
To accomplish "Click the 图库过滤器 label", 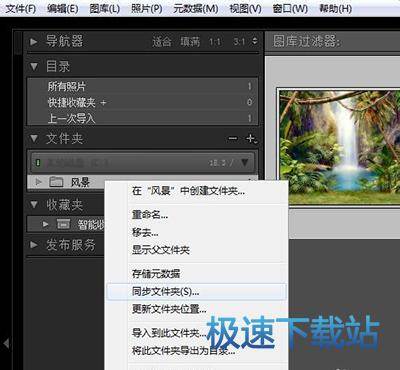I will pos(306,41).
